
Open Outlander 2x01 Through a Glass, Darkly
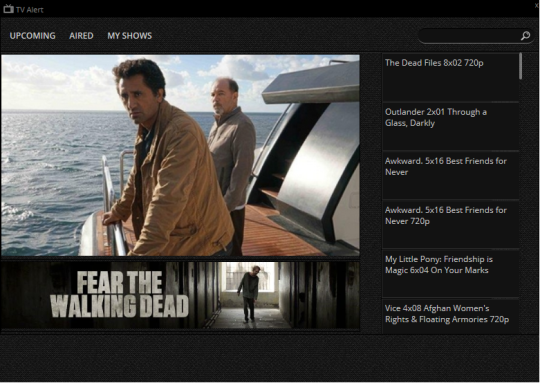click(x=450, y=126)
